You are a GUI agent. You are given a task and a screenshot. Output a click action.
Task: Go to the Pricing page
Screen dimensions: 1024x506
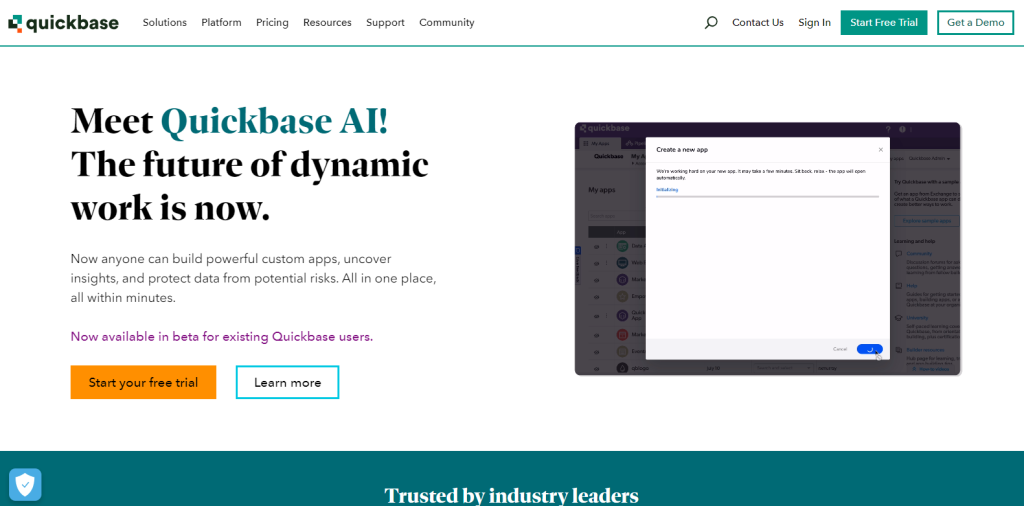point(272,22)
